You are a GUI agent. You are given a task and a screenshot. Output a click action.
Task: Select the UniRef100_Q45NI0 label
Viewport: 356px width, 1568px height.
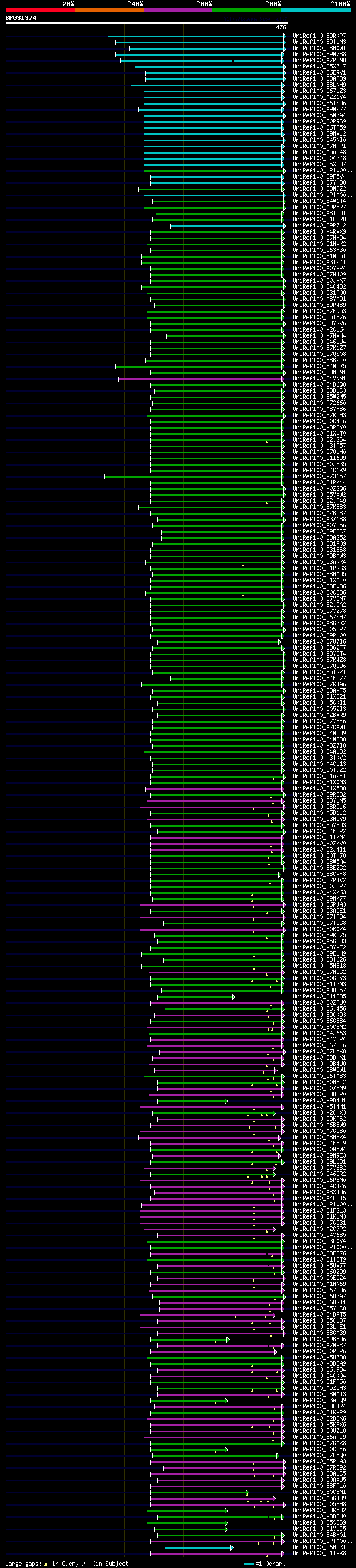coord(319,140)
